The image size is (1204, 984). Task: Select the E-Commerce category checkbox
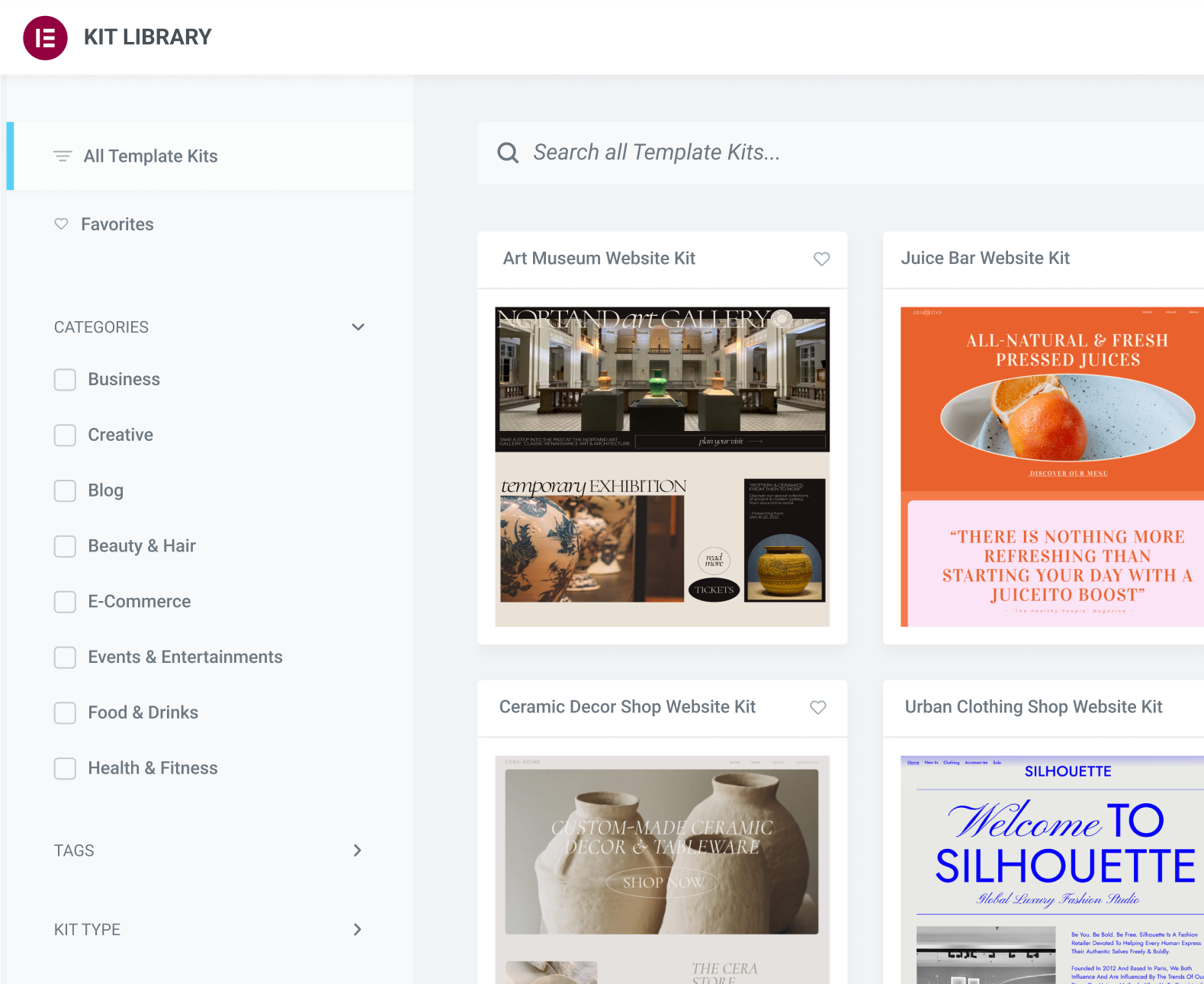65,602
